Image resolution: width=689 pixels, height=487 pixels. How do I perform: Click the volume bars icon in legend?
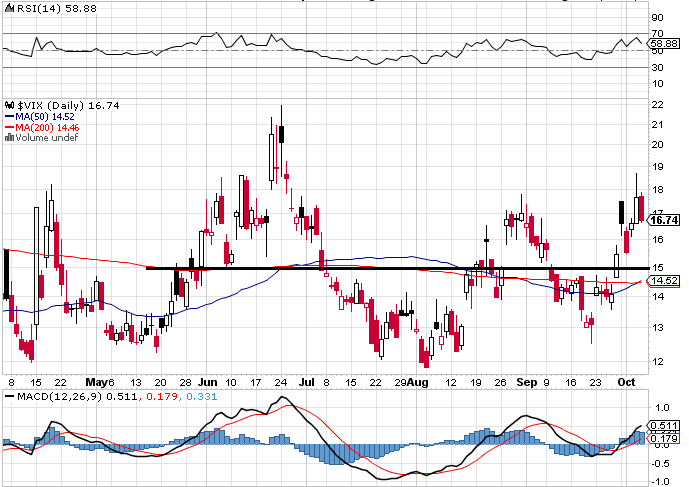coord(9,137)
